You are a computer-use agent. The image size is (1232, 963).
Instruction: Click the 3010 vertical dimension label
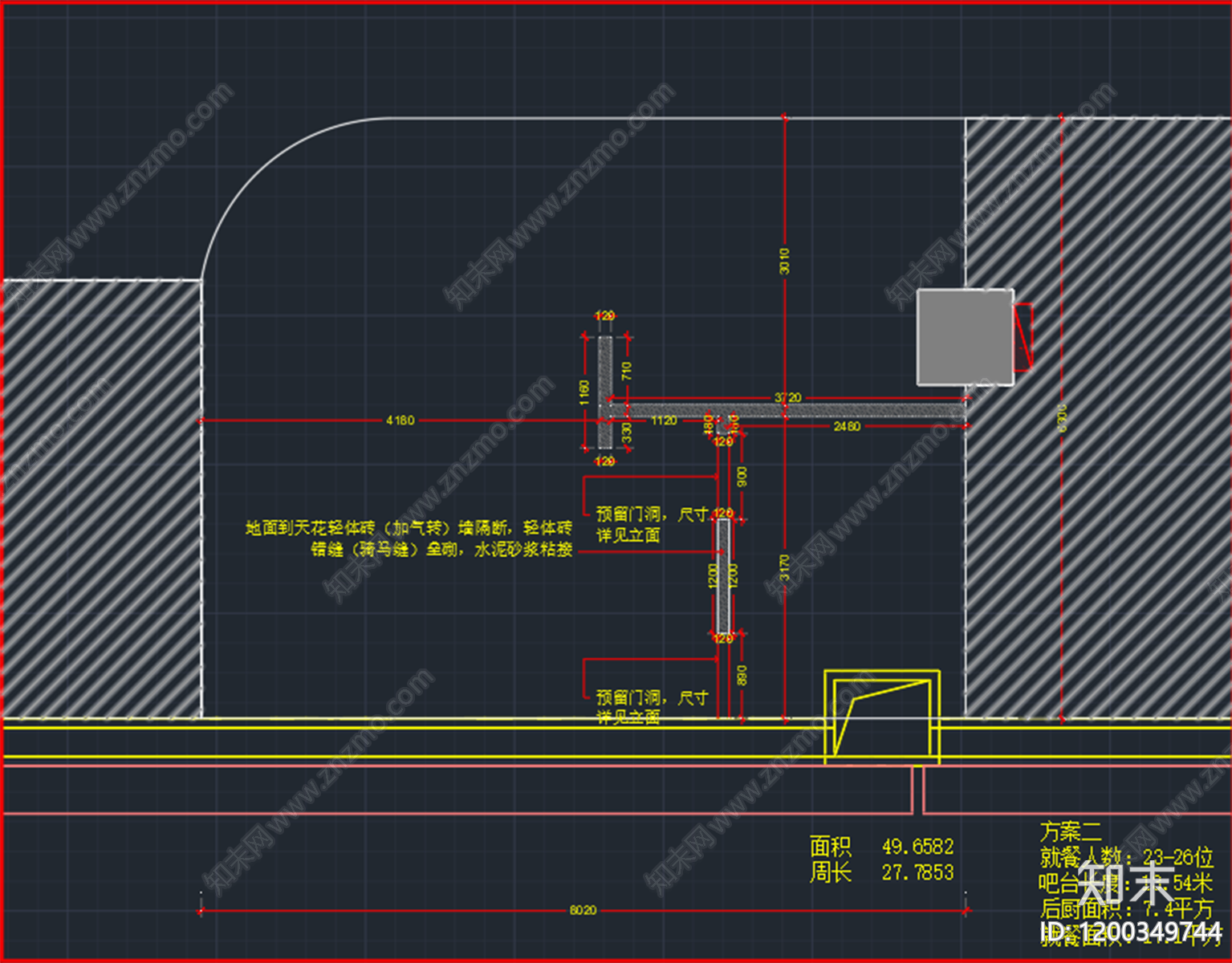coord(784,261)
